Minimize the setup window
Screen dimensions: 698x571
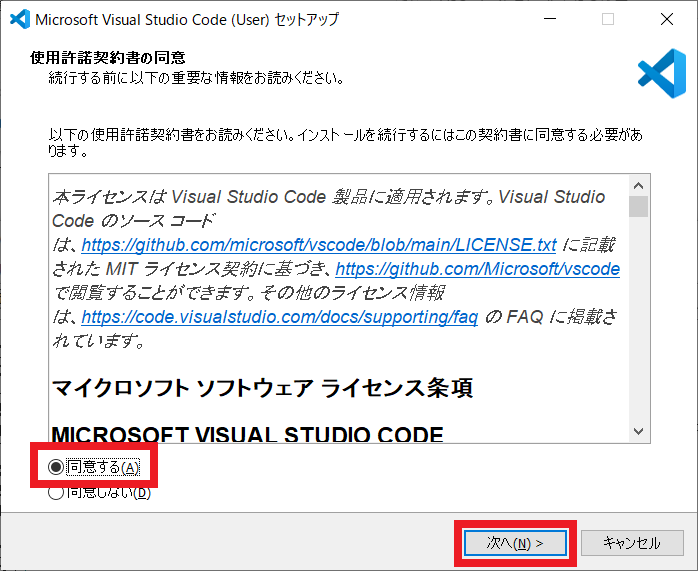click(x=550, y=19)
